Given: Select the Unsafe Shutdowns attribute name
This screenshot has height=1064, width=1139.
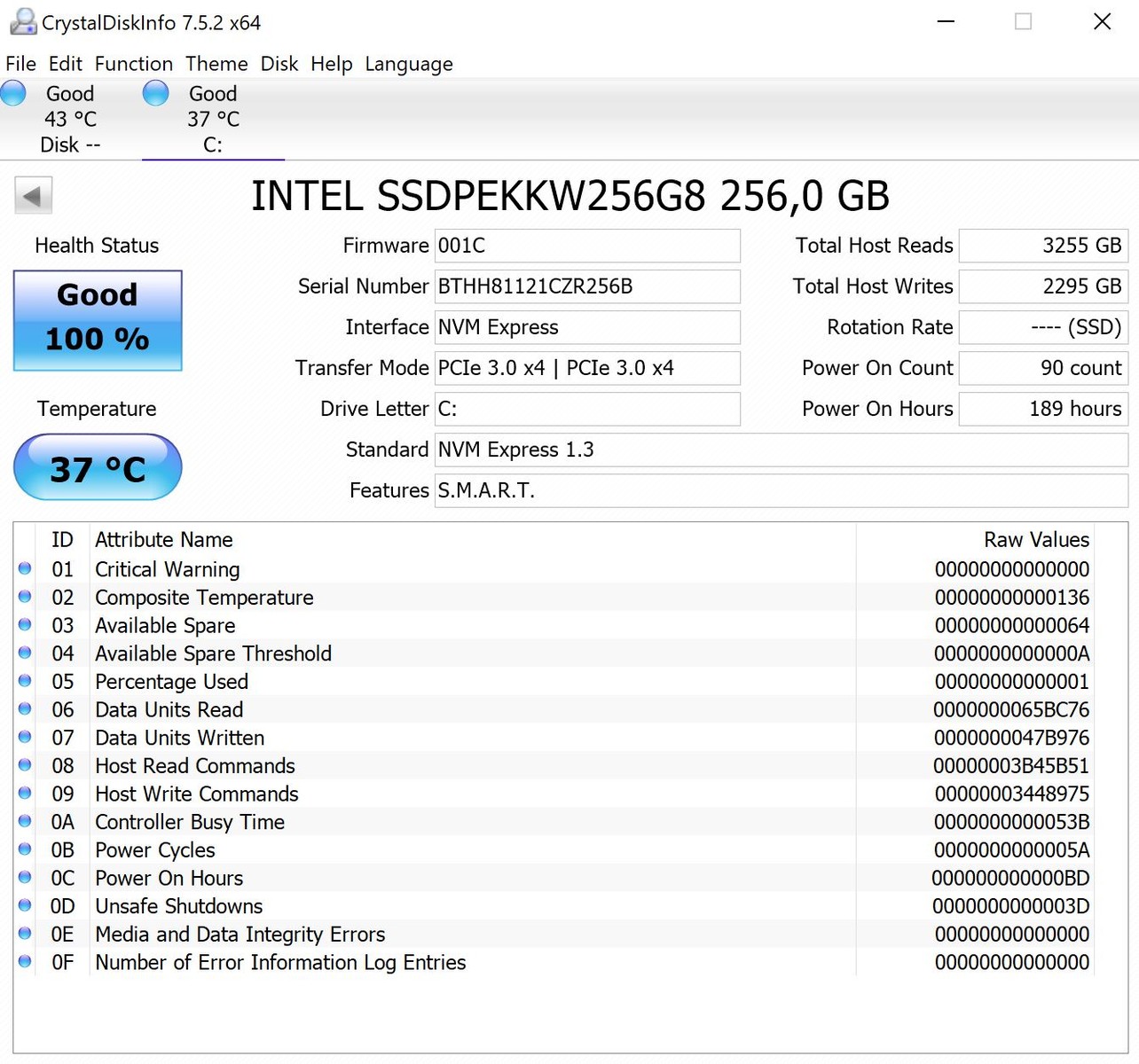Looking at the screenshot, I should coord(178,906).
